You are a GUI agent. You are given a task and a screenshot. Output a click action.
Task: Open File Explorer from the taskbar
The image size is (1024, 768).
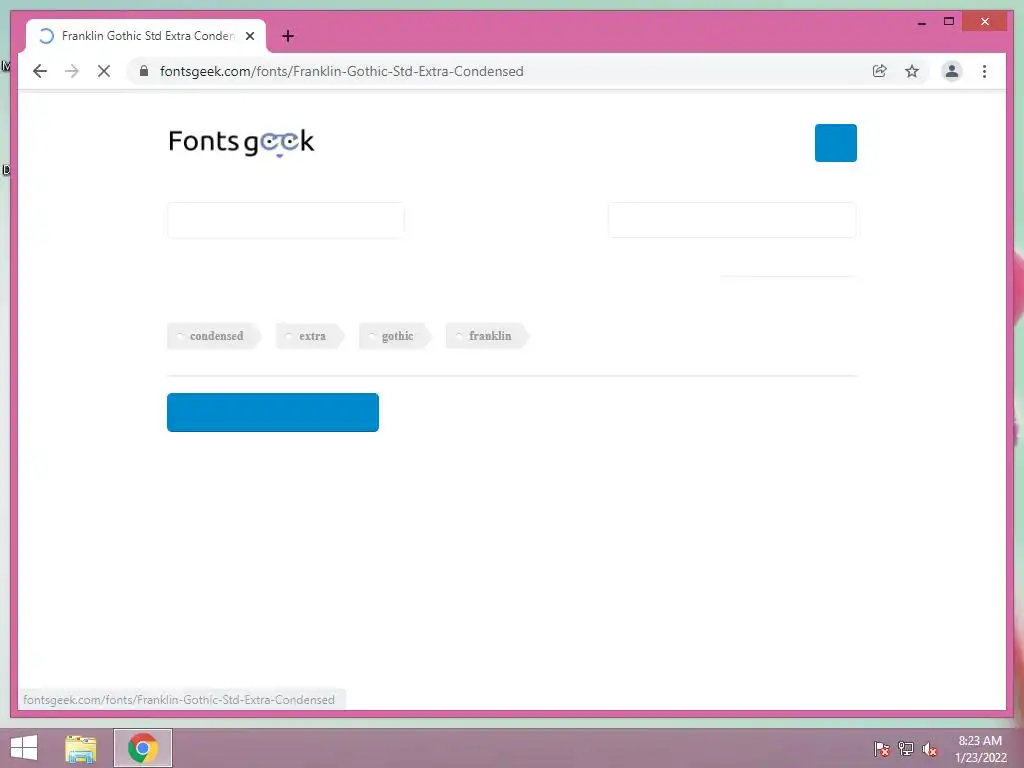81,748
